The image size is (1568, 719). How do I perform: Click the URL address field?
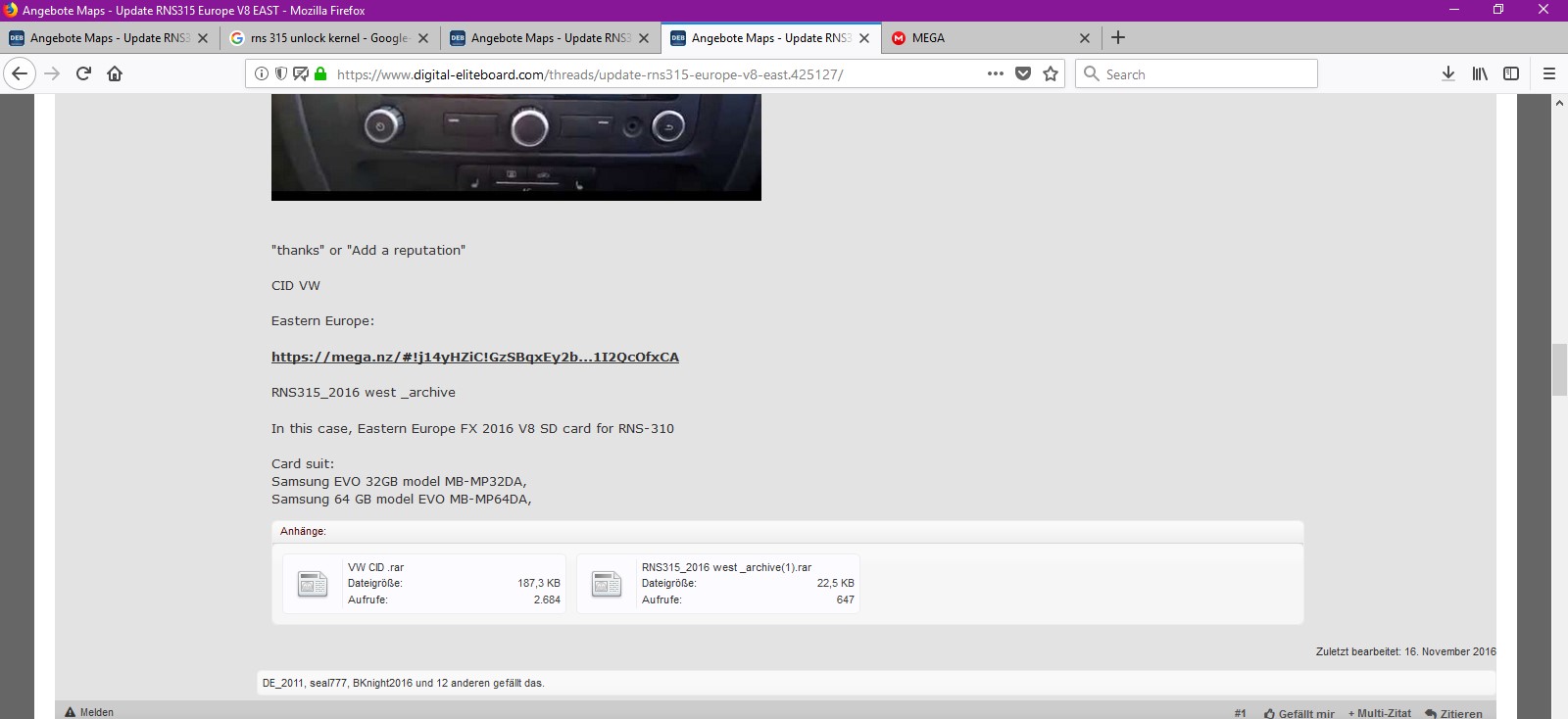coord(657,73)
